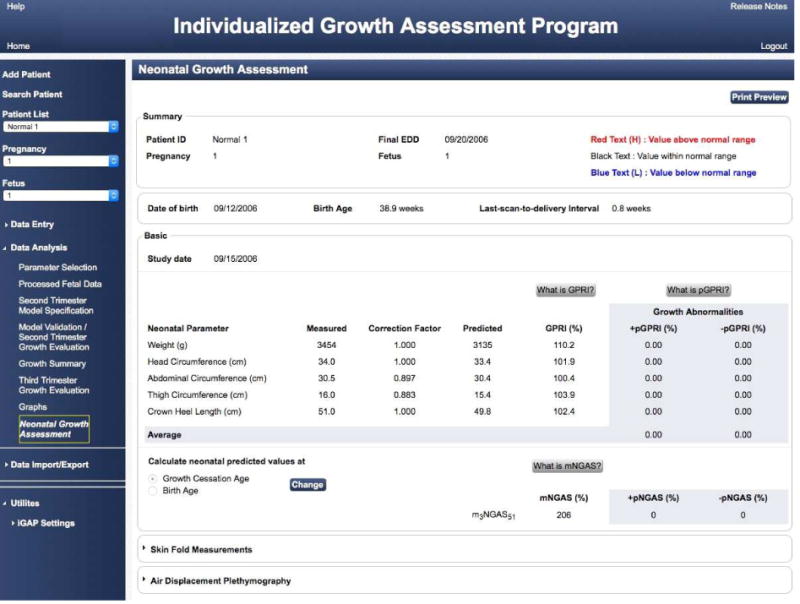Open the Patient List dropdown
Screen dimensions: 800x604
(x=60, y=127)
